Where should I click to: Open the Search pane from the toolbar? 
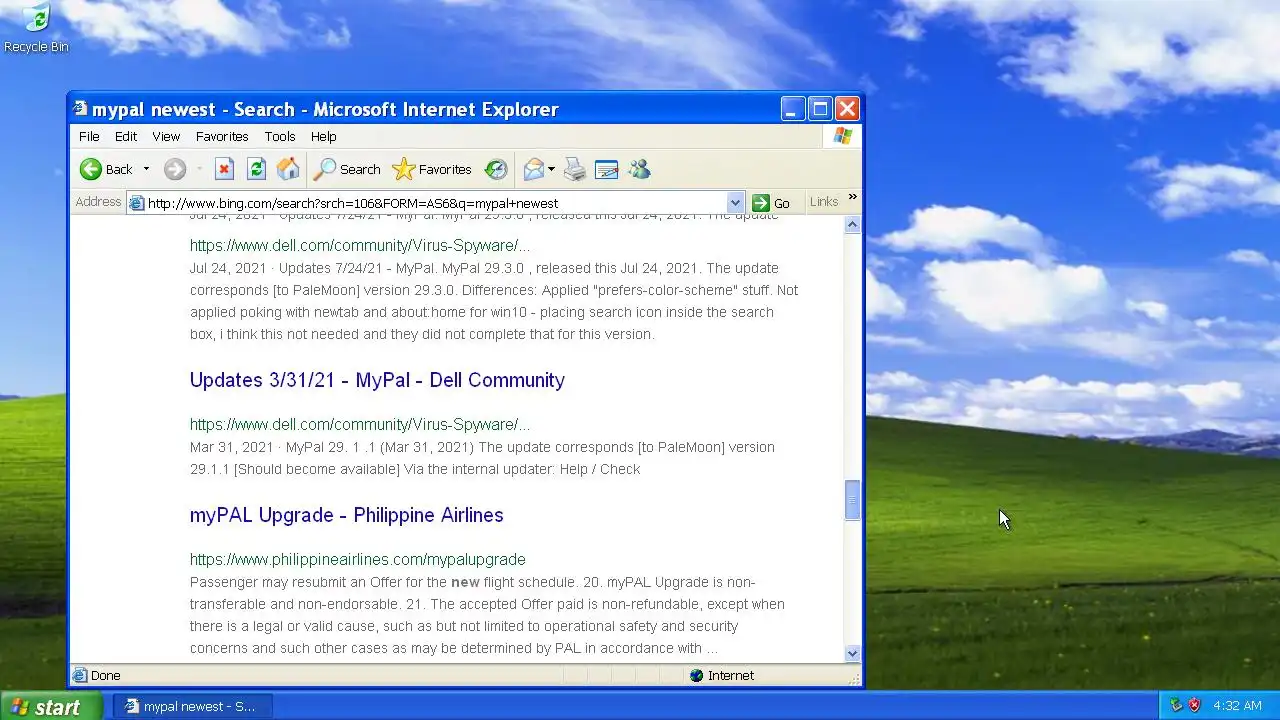pyautogui.click(x=347, y=169)
